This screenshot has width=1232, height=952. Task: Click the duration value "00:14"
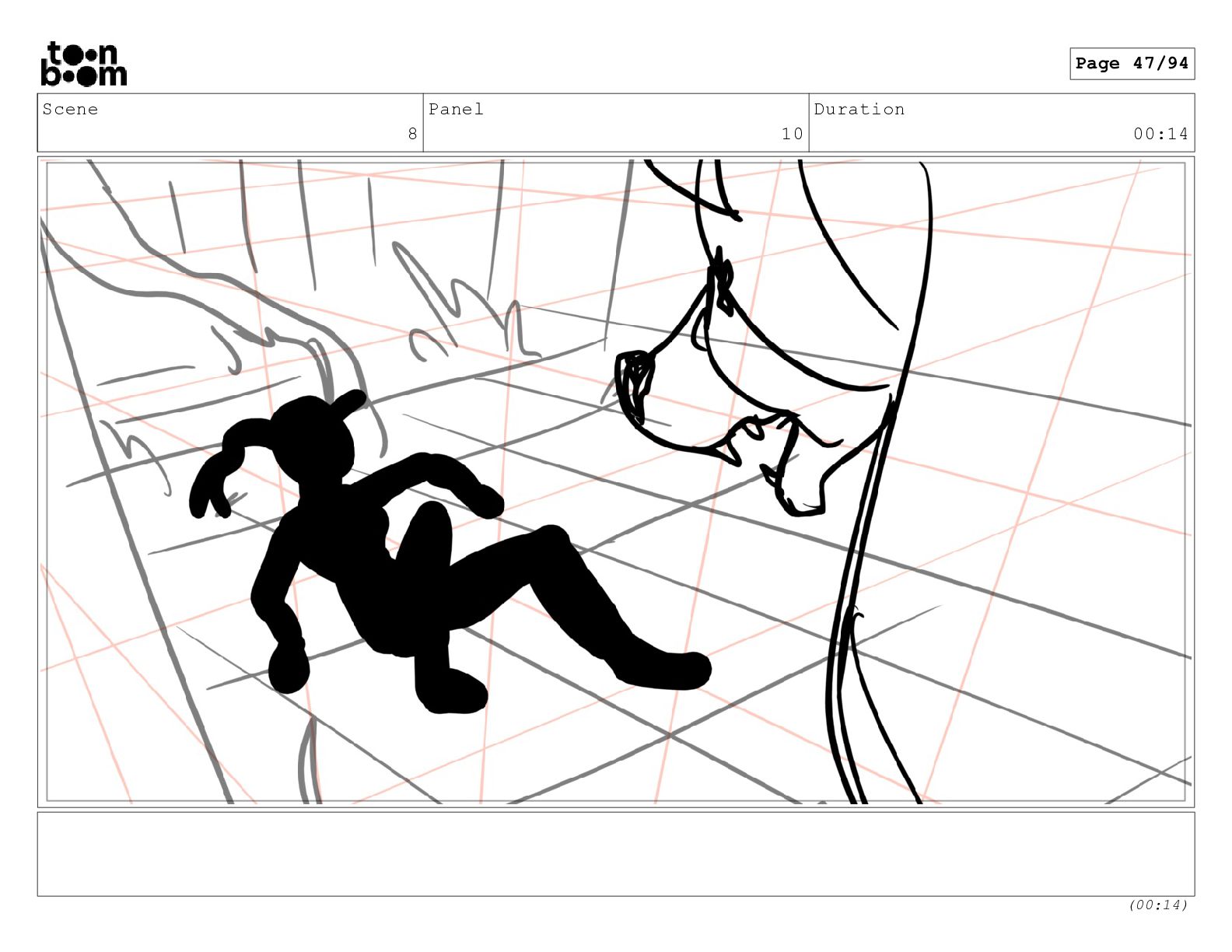coord(1160,134)
